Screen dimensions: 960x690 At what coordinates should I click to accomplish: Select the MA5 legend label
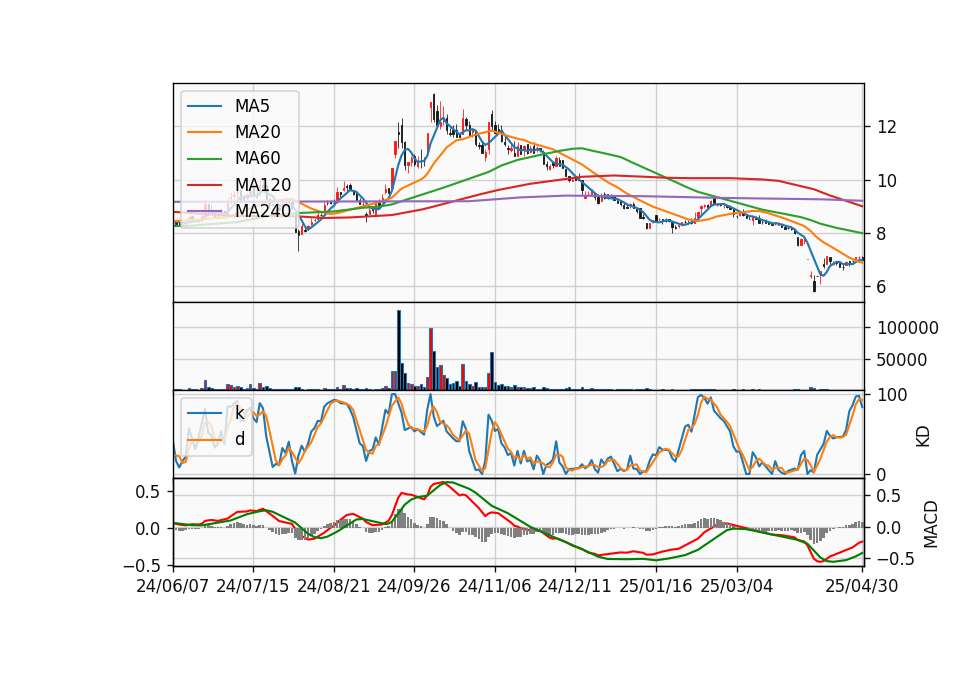tap(252, 106)
